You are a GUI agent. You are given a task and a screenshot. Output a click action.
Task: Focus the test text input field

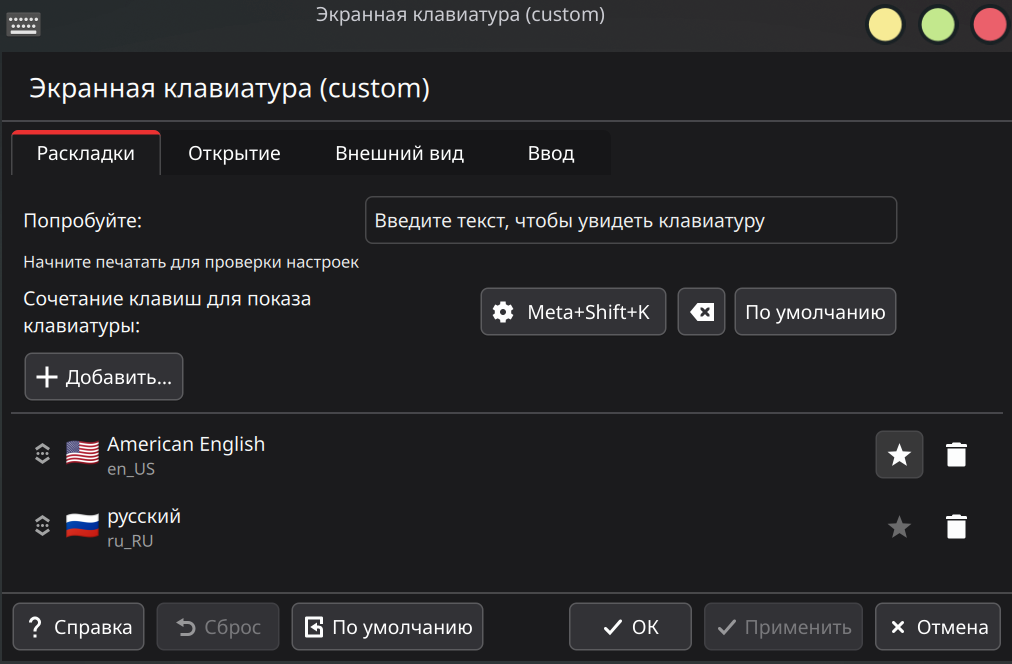(x=631, y=220)
